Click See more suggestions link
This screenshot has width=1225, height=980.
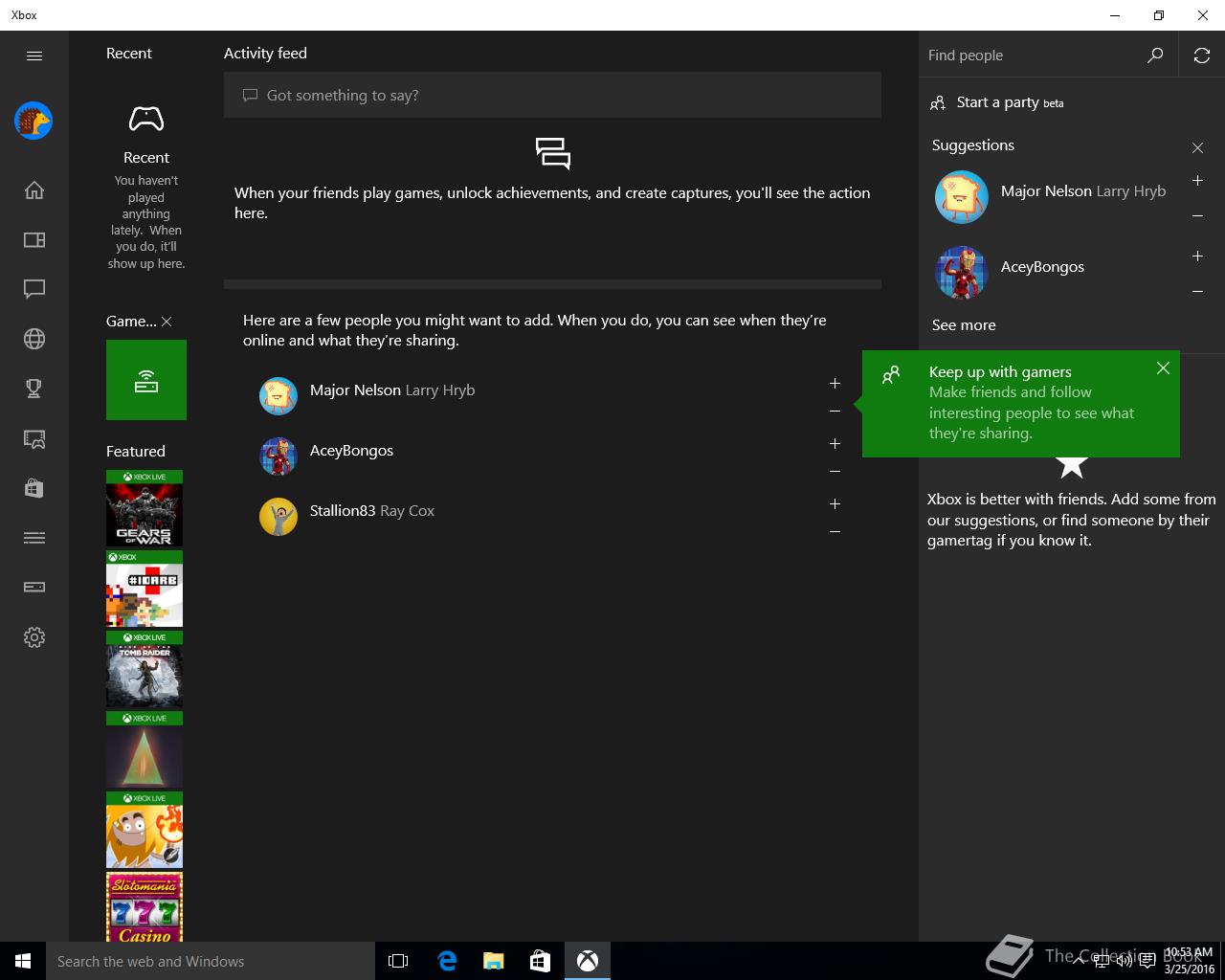(964, 325)
